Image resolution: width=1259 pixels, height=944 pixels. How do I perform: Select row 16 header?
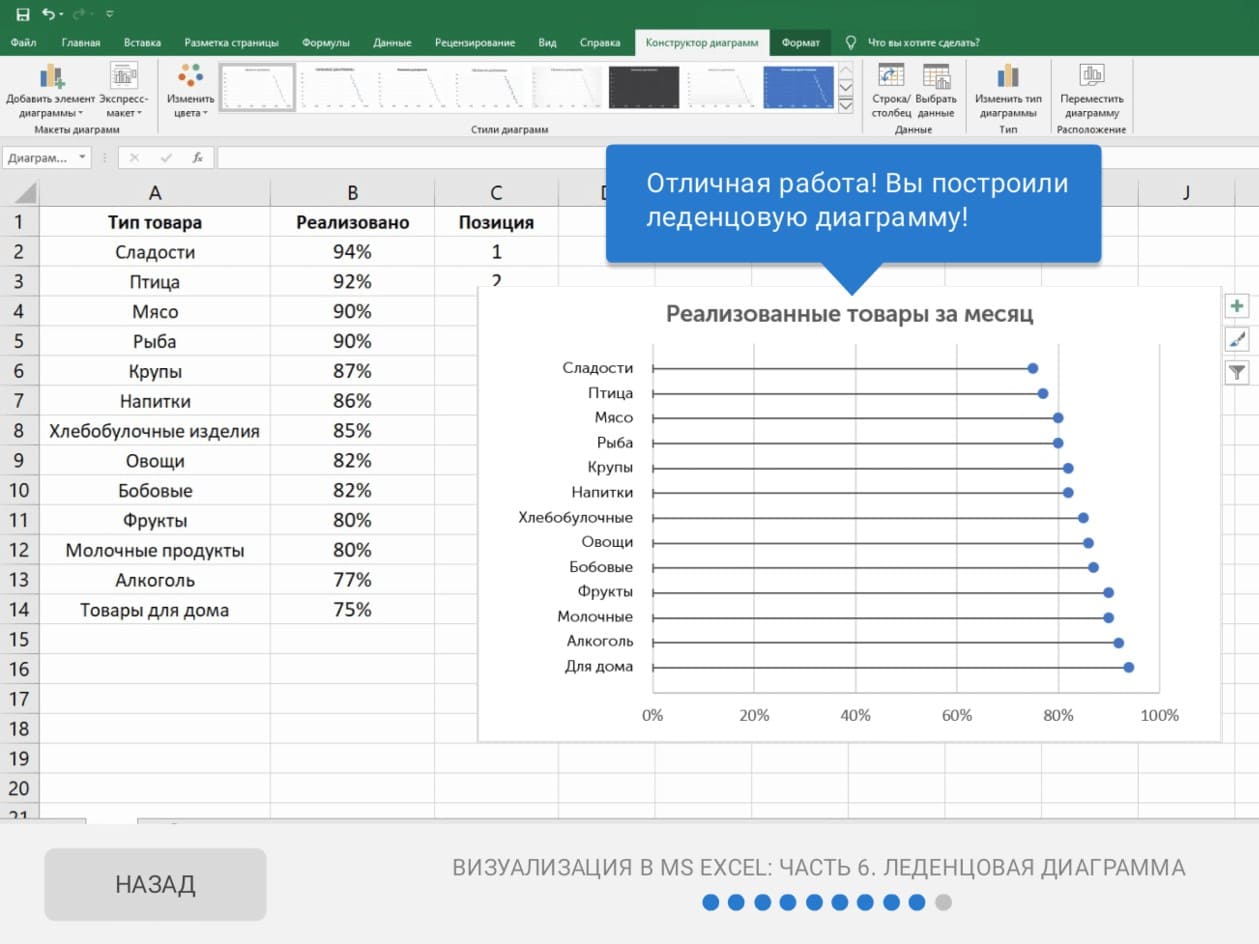(20, 669)
